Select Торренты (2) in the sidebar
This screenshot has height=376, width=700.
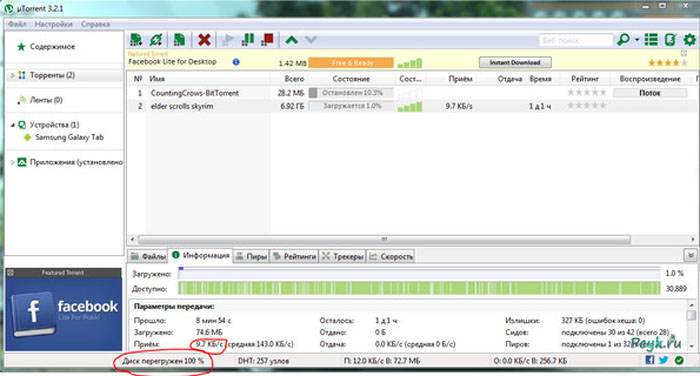(52, 75)
